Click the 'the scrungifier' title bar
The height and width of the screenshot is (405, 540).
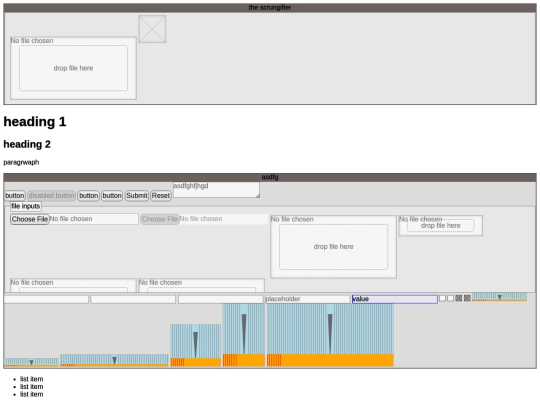270,8
